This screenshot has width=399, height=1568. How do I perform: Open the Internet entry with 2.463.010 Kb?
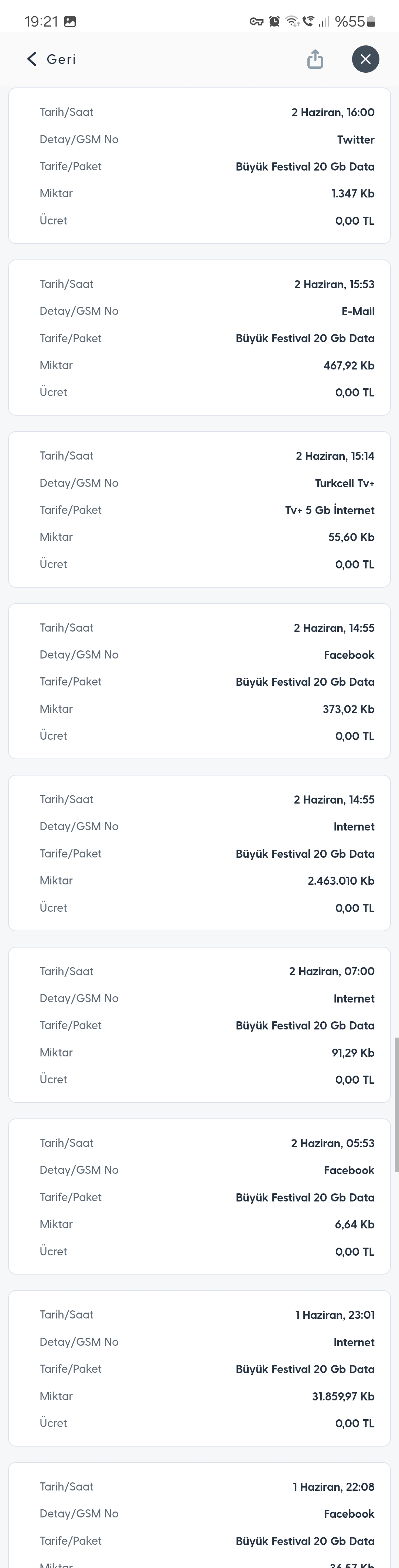tap(199, 853)
